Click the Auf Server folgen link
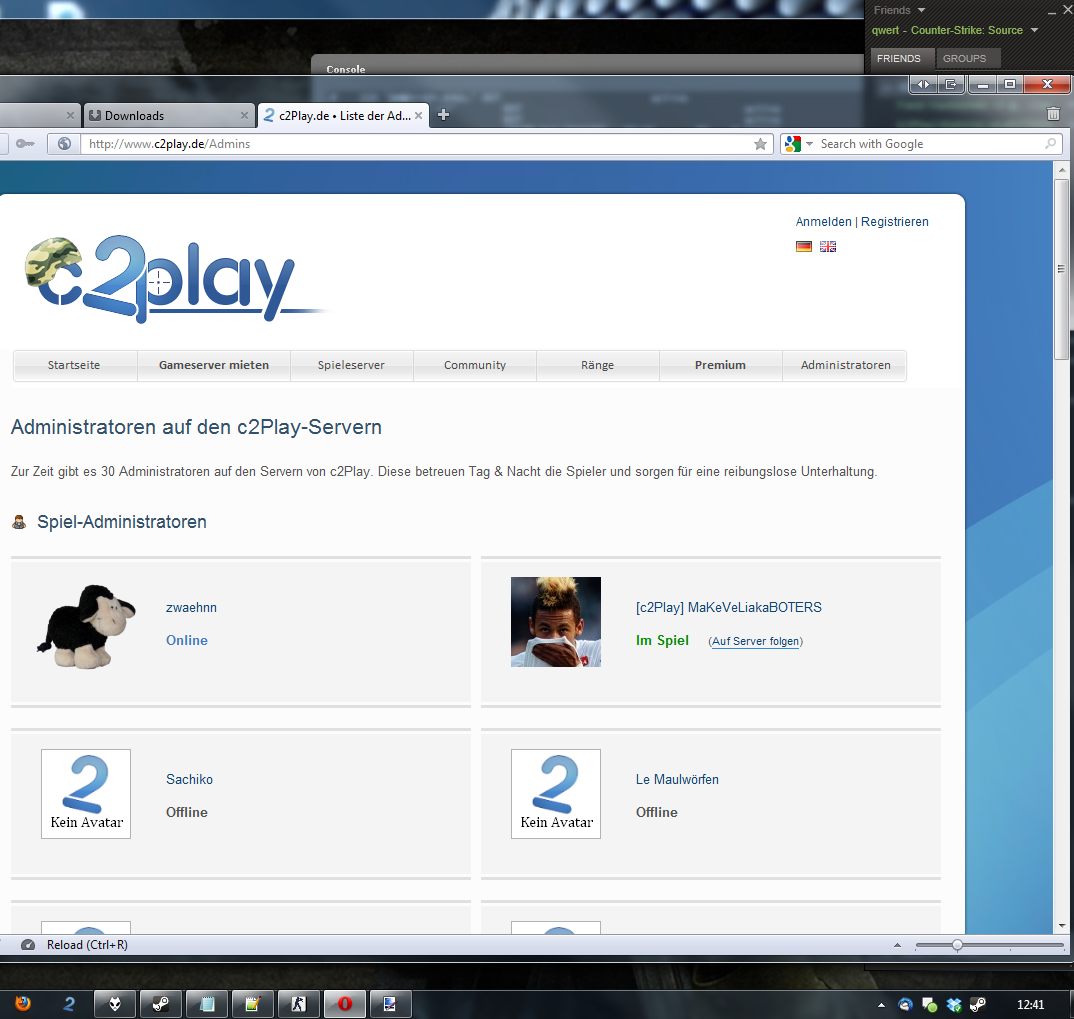This screenshot has width=1074, height=1019. (755, 641)
